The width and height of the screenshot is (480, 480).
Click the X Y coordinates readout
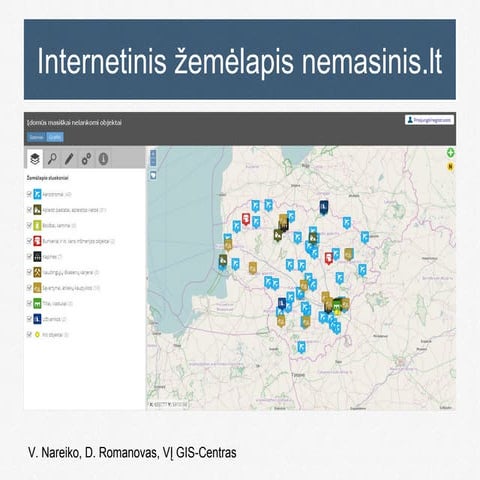168,404
